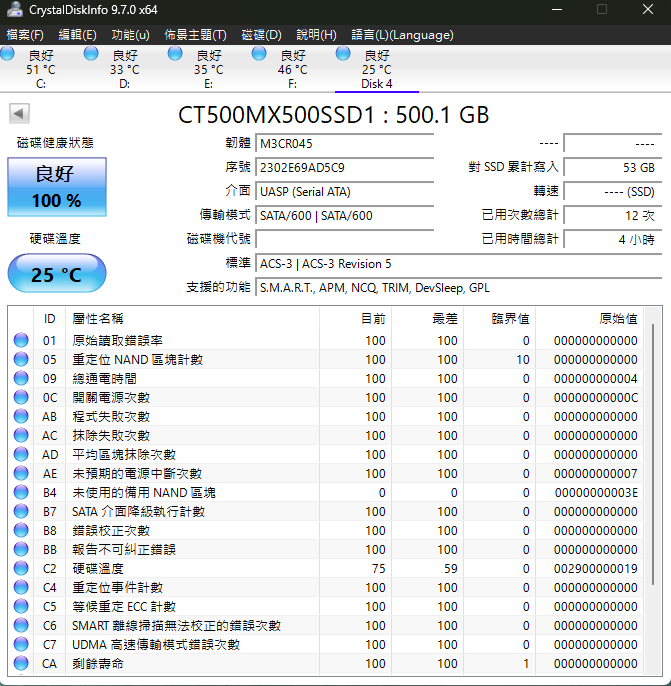Click the status icon for attribute 01 原始讀取錯誤率
Viewport: 671px width, 686px height.
[21, 340]
